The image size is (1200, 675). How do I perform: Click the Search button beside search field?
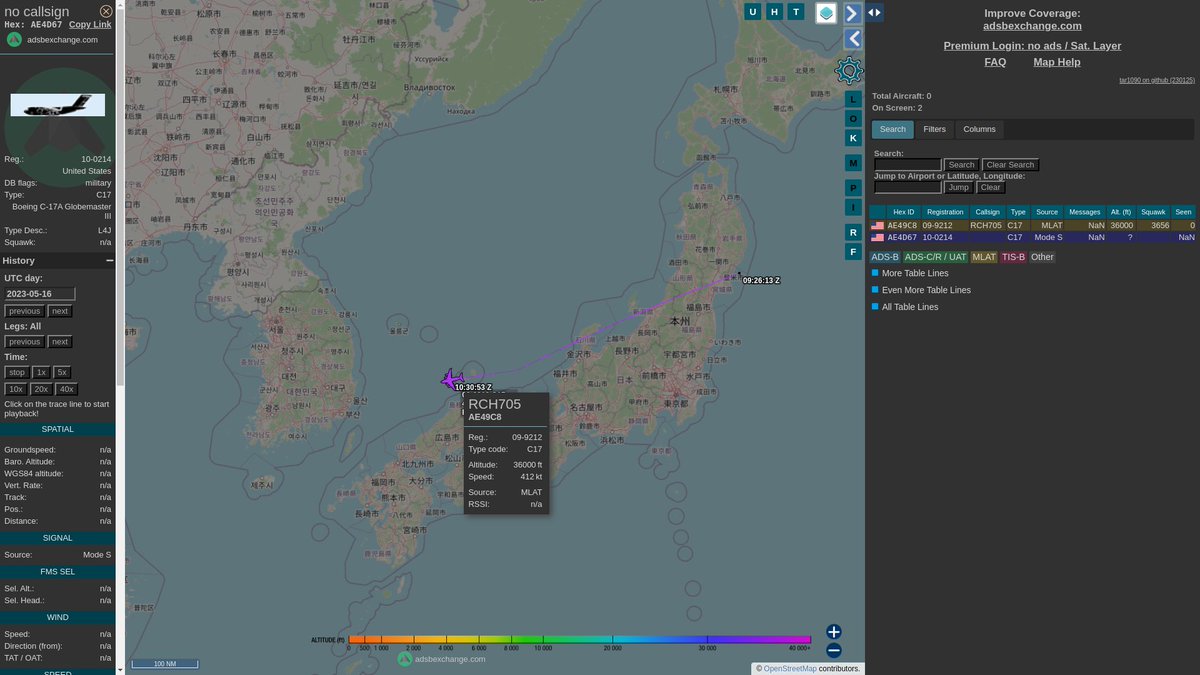[961, 165]
